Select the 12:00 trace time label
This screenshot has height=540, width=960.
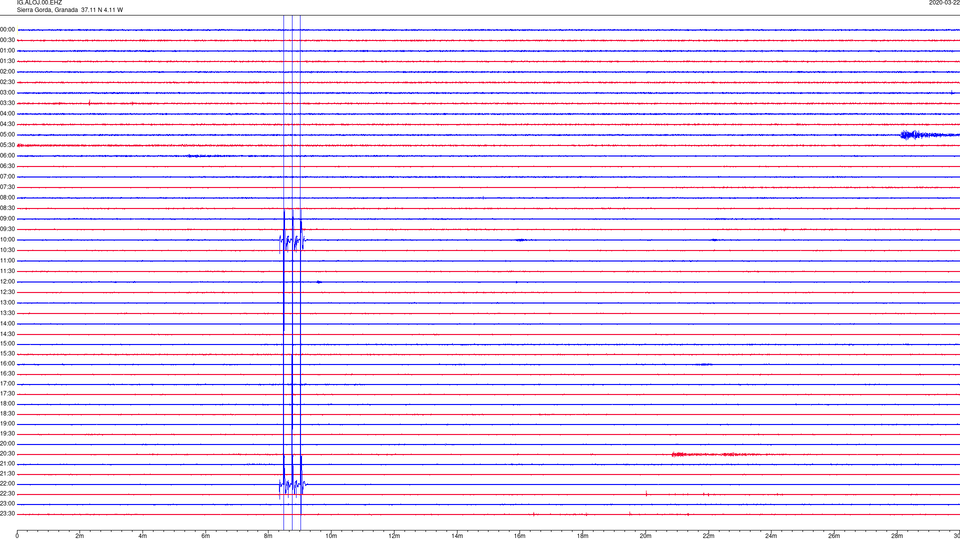(x=7, y=282)
